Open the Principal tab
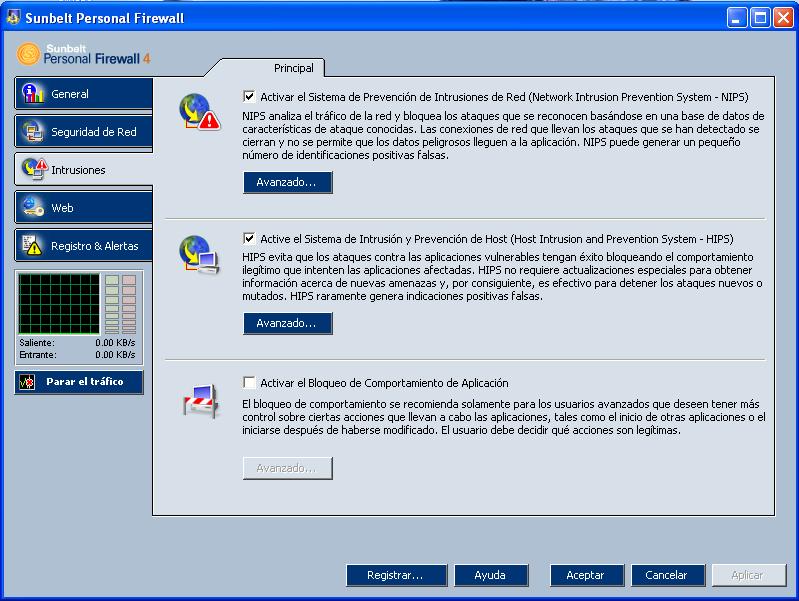Viewport: 799px width, 601px height. pyautogui.click(x=294, y=68)
